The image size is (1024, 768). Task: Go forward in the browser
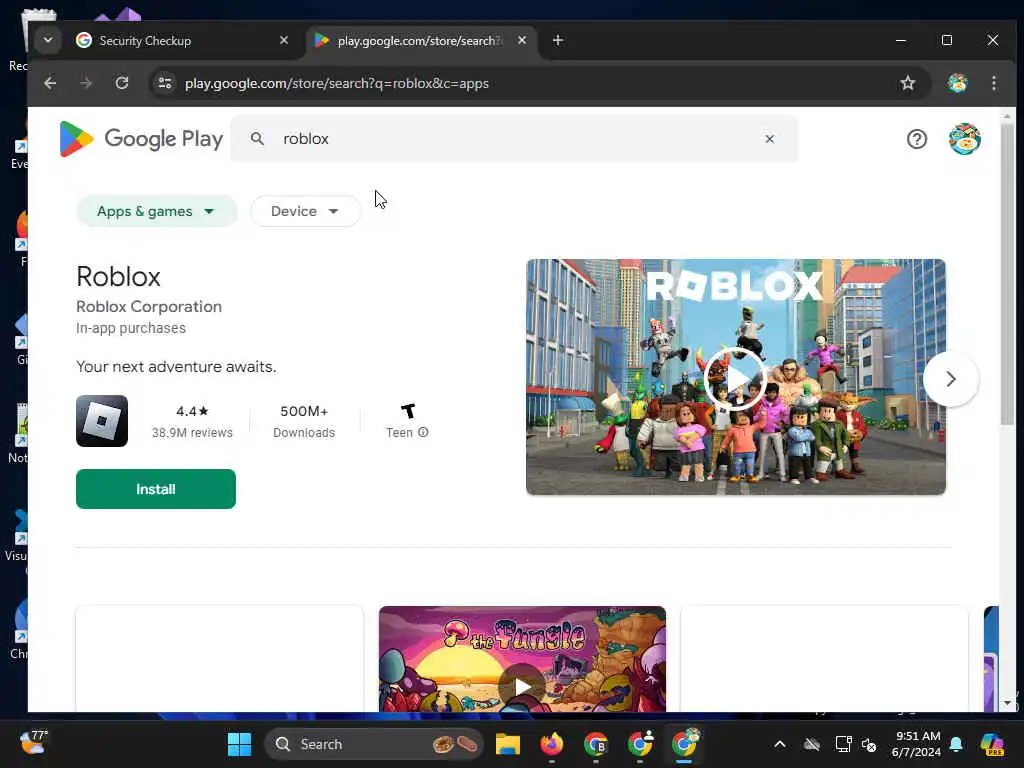86,83
